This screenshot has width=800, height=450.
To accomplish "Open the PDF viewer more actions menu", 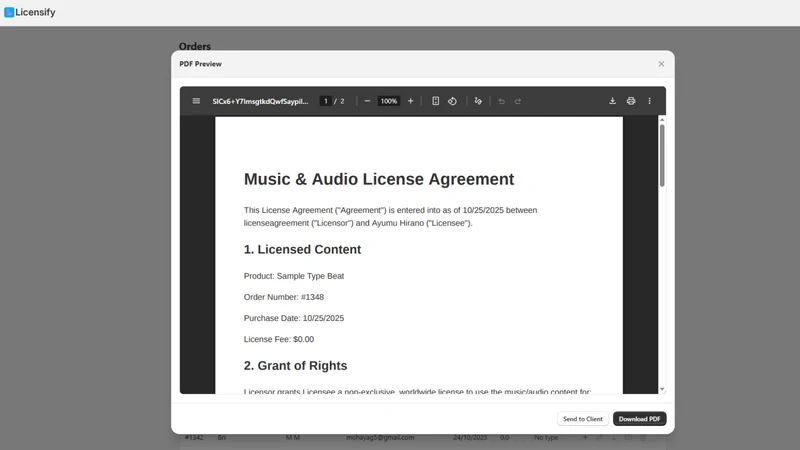I will pyautogui.click(x=649, y=101).
